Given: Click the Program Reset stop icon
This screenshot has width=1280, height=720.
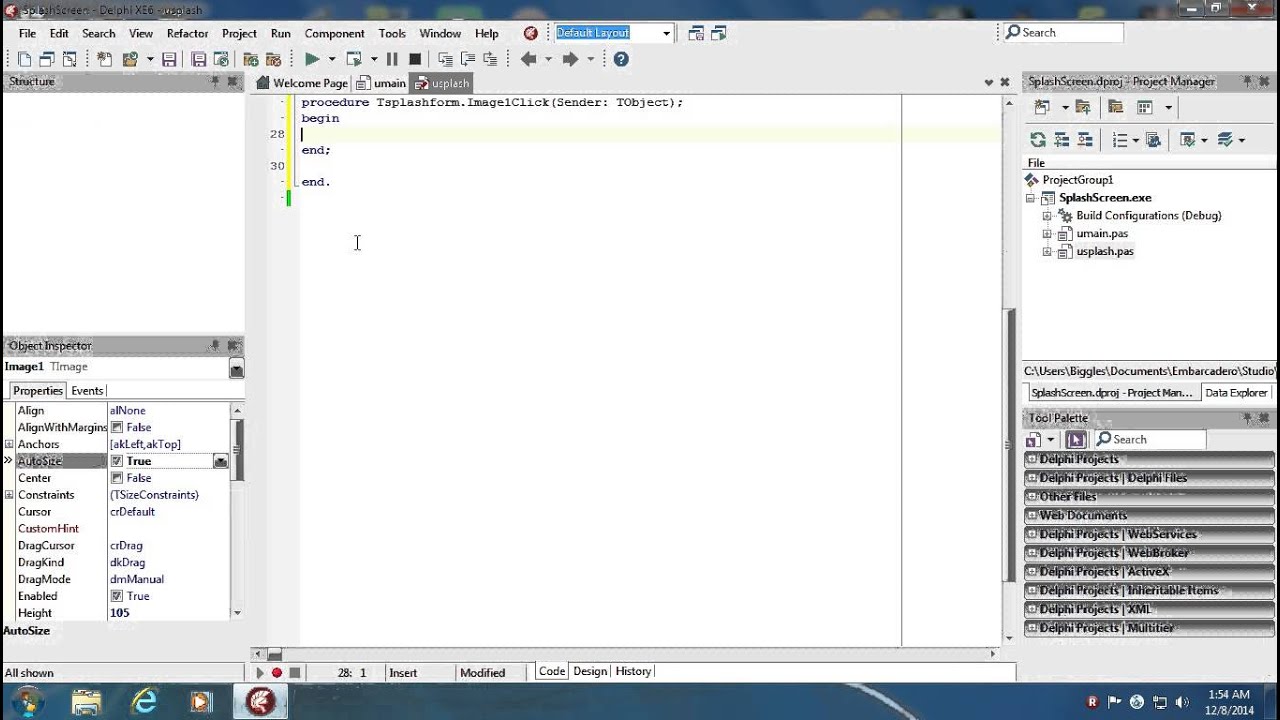Looking at the screenshot, I should (415, 59).
